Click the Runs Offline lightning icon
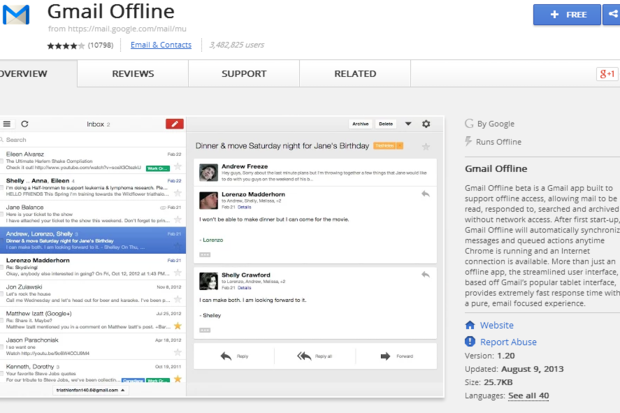620x413 pixels. (x=469, y=141)
